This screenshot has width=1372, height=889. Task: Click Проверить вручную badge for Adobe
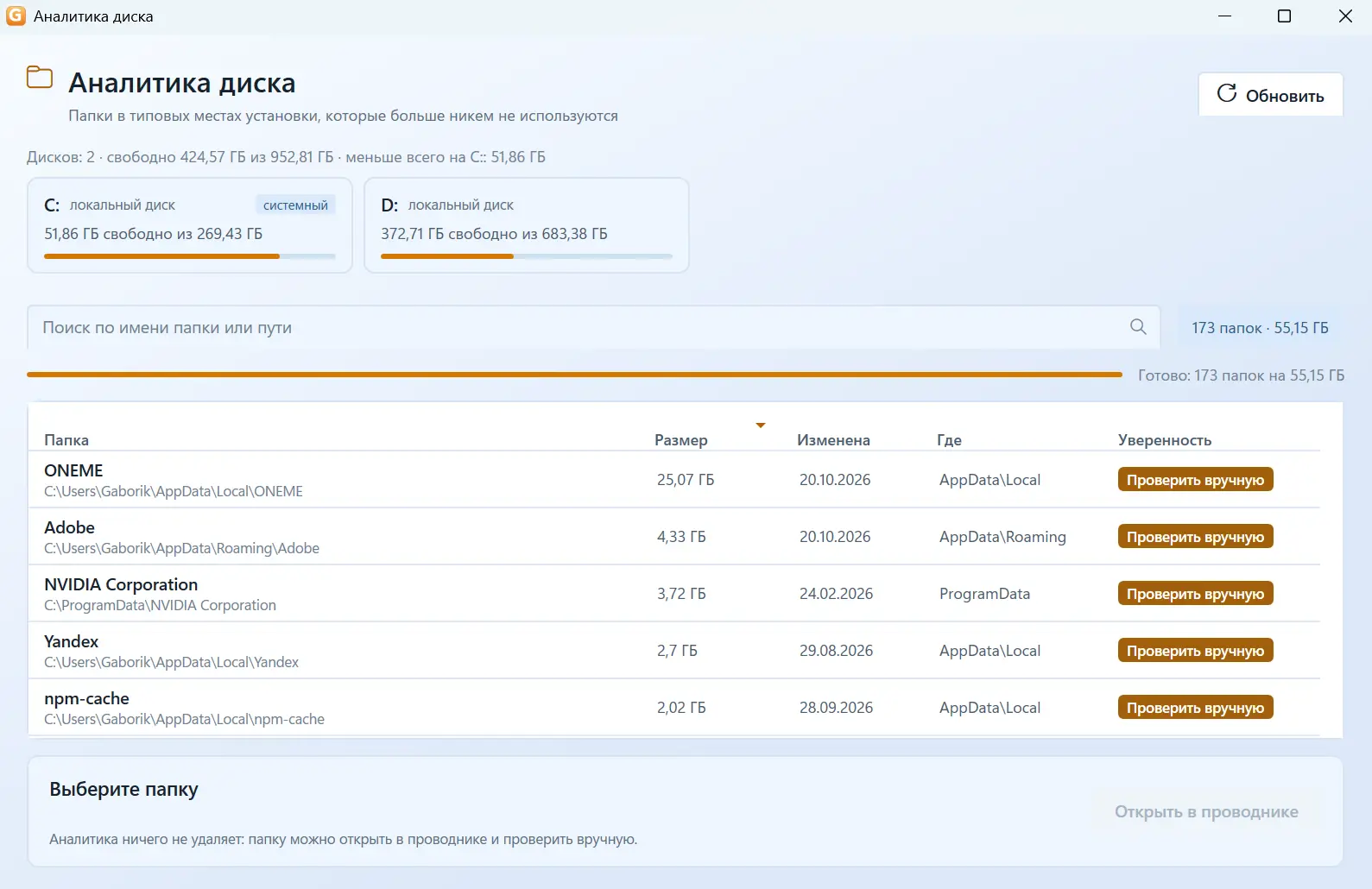tap(1195, 537)
